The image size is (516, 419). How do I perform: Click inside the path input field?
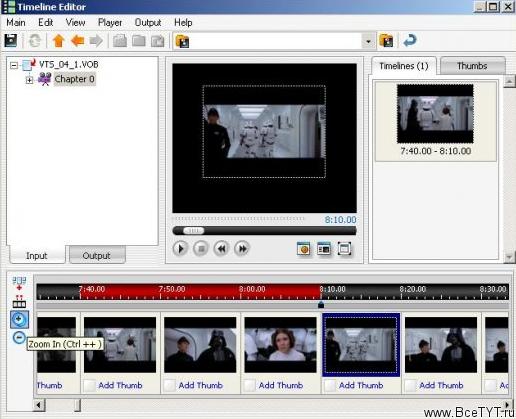click(275, 41)
